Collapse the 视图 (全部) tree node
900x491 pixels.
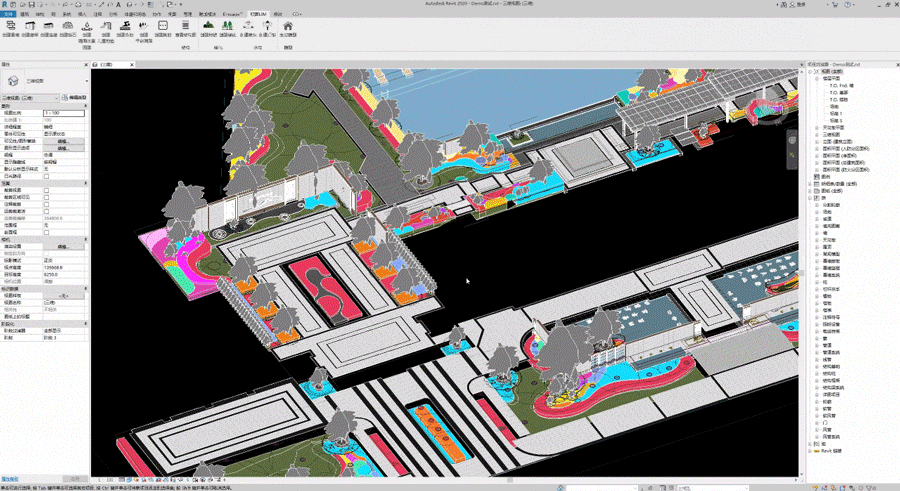point(810,72)
